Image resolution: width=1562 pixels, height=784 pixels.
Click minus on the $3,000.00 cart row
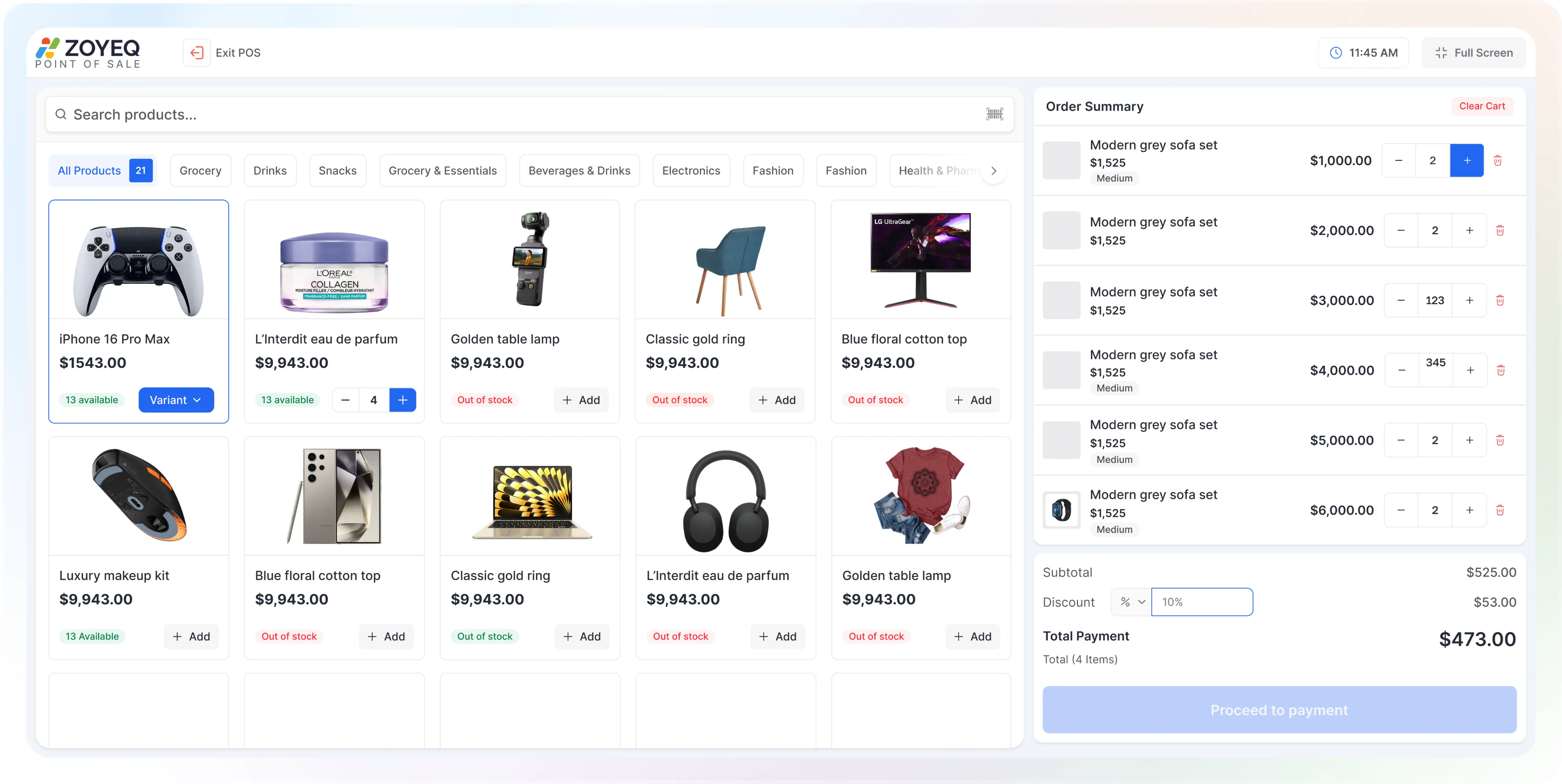1401,300
